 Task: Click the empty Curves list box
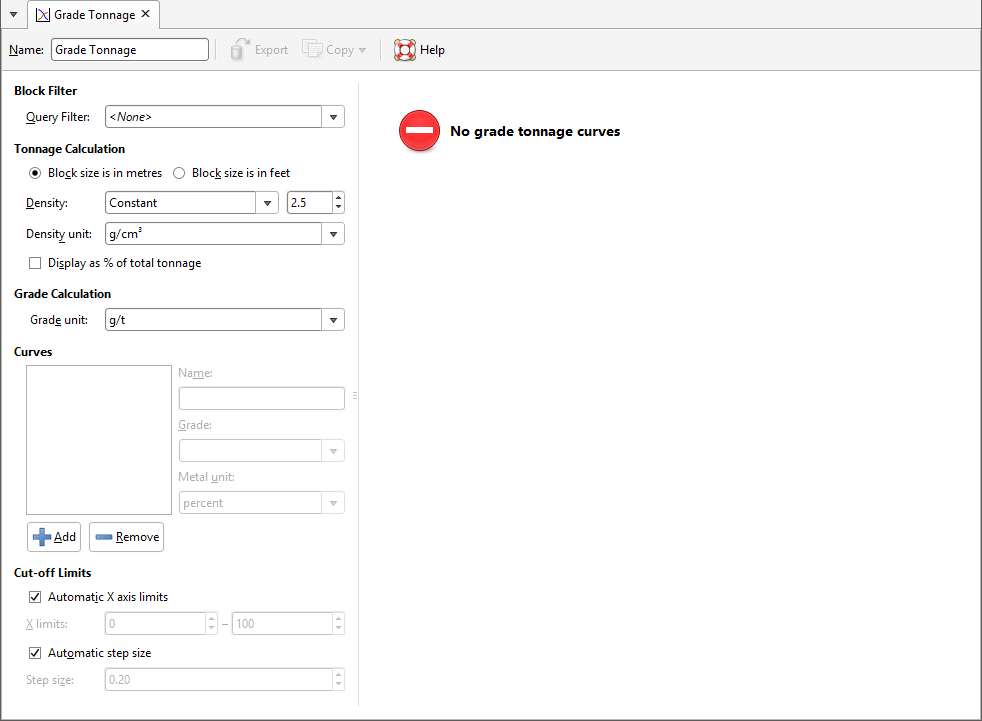tap(99, 440)
